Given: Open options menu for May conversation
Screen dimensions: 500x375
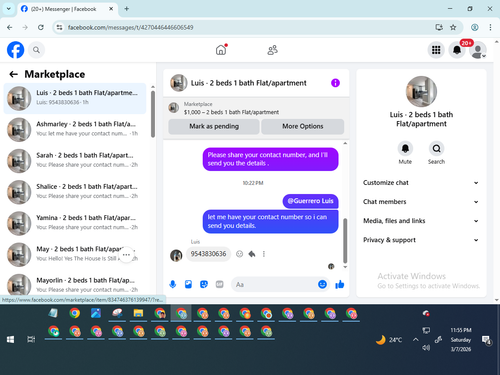Looking at the screenshot, I should [126, 255].
